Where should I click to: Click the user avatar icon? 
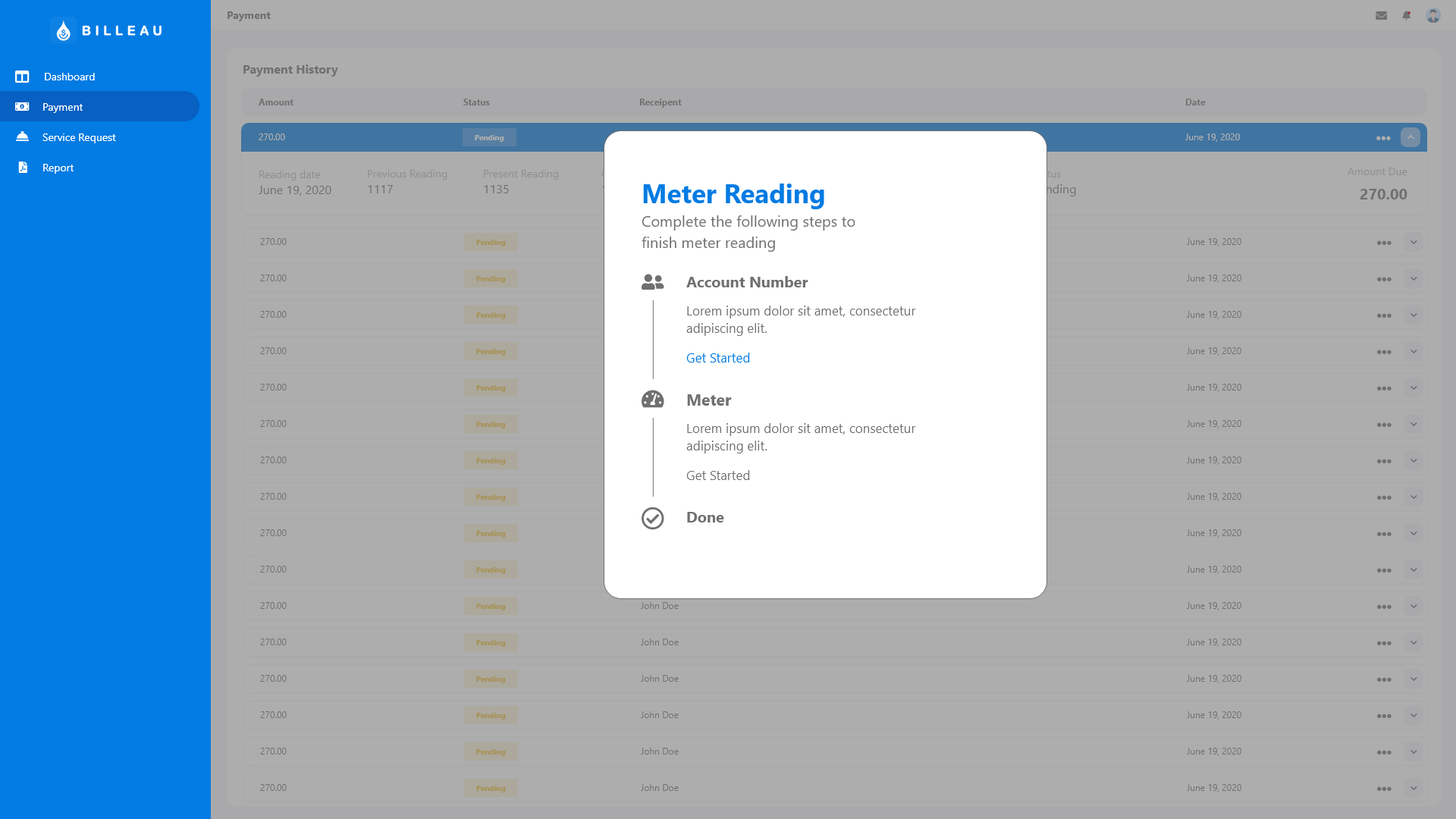[x=1432, y=15]
